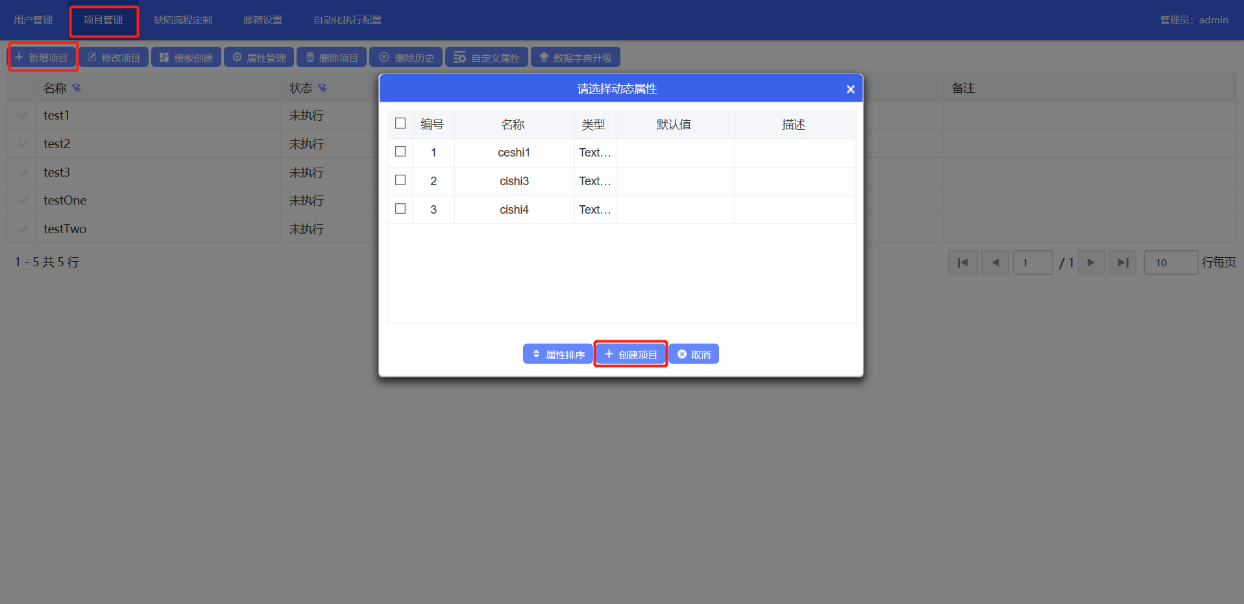Open the 自动化执行配置 tab

click(347, 20)
